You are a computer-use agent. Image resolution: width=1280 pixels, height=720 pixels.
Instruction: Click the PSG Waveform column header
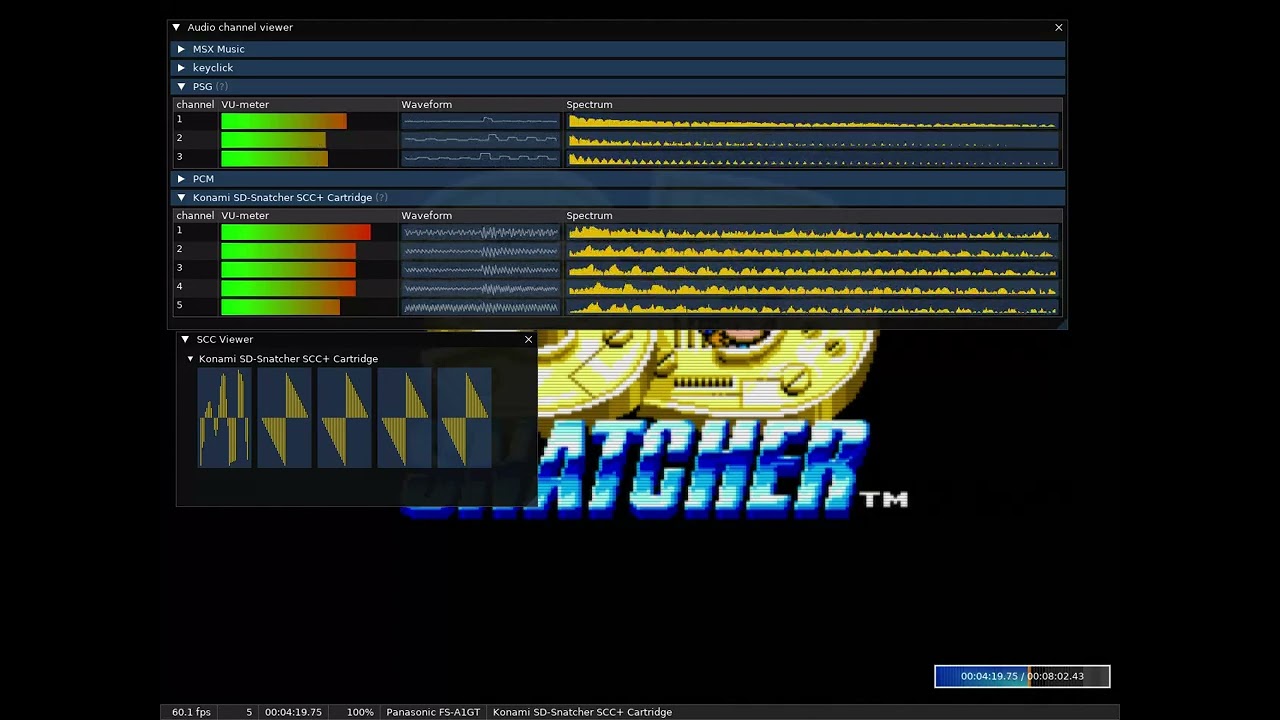click(x=427, y=105)
